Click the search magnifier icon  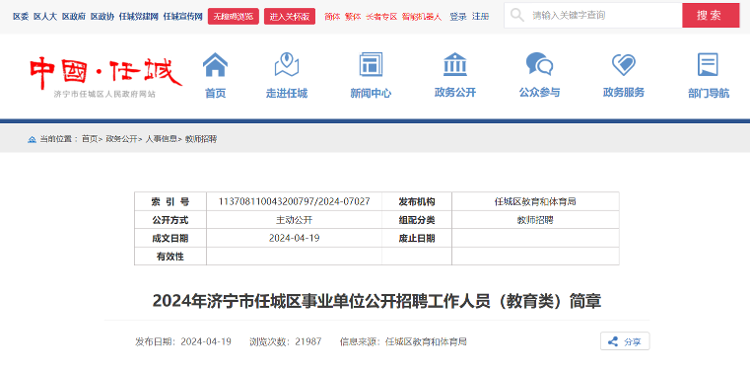tap(517, 15)
